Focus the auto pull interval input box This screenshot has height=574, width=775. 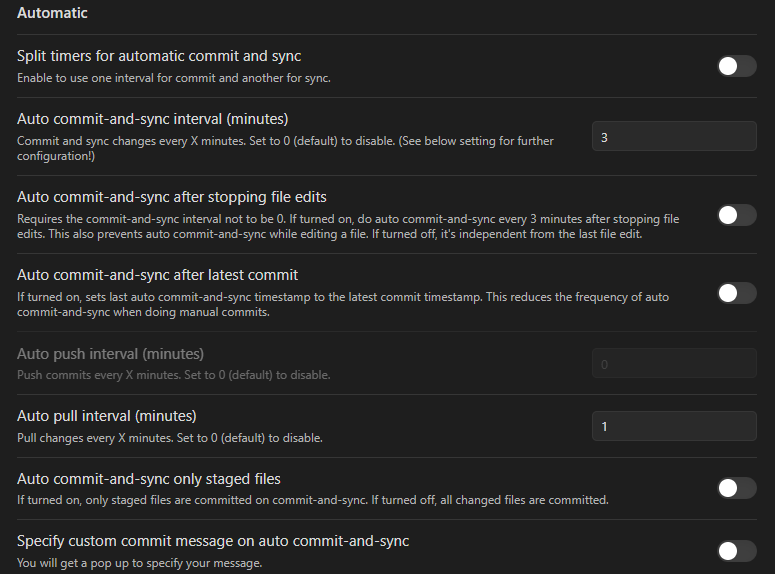[x=674, y=427]
